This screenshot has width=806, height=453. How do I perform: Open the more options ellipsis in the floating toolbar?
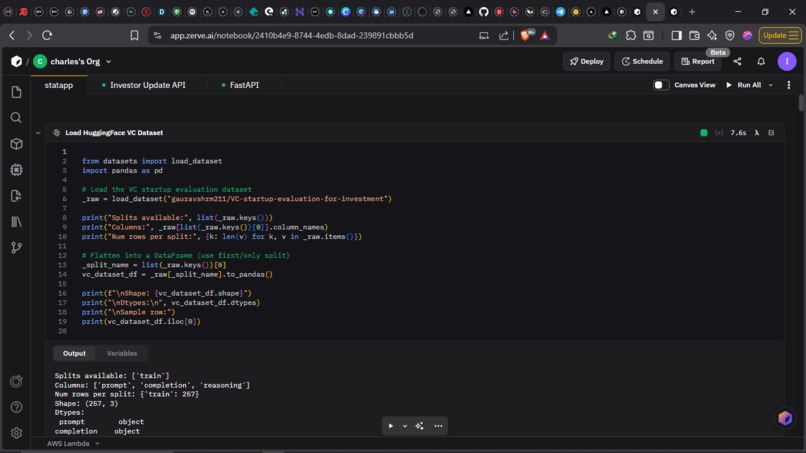pyautogui.click(x=438, y=426)
